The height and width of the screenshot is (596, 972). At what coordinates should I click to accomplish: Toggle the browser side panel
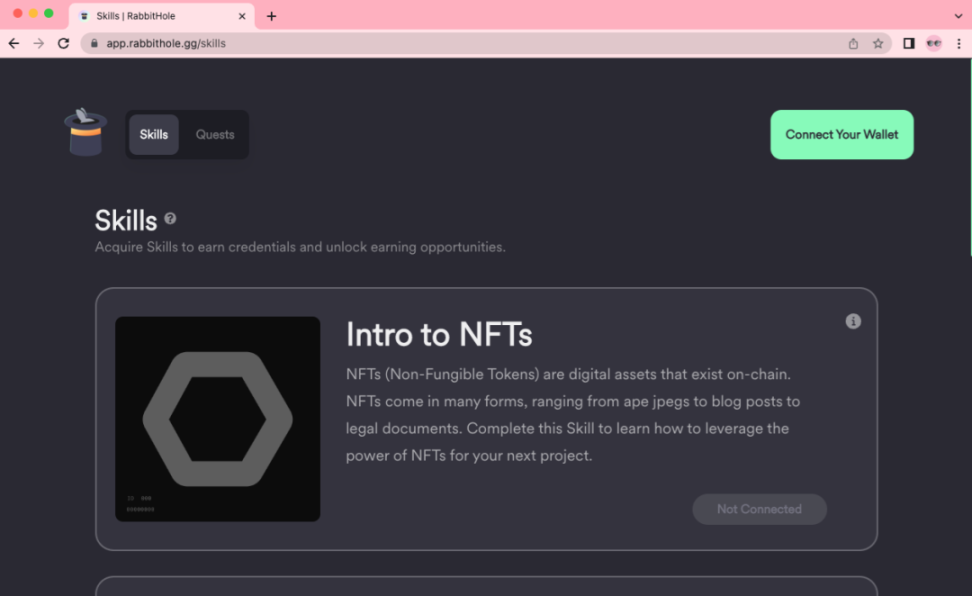pyautogui.click(x=909, y=43)
